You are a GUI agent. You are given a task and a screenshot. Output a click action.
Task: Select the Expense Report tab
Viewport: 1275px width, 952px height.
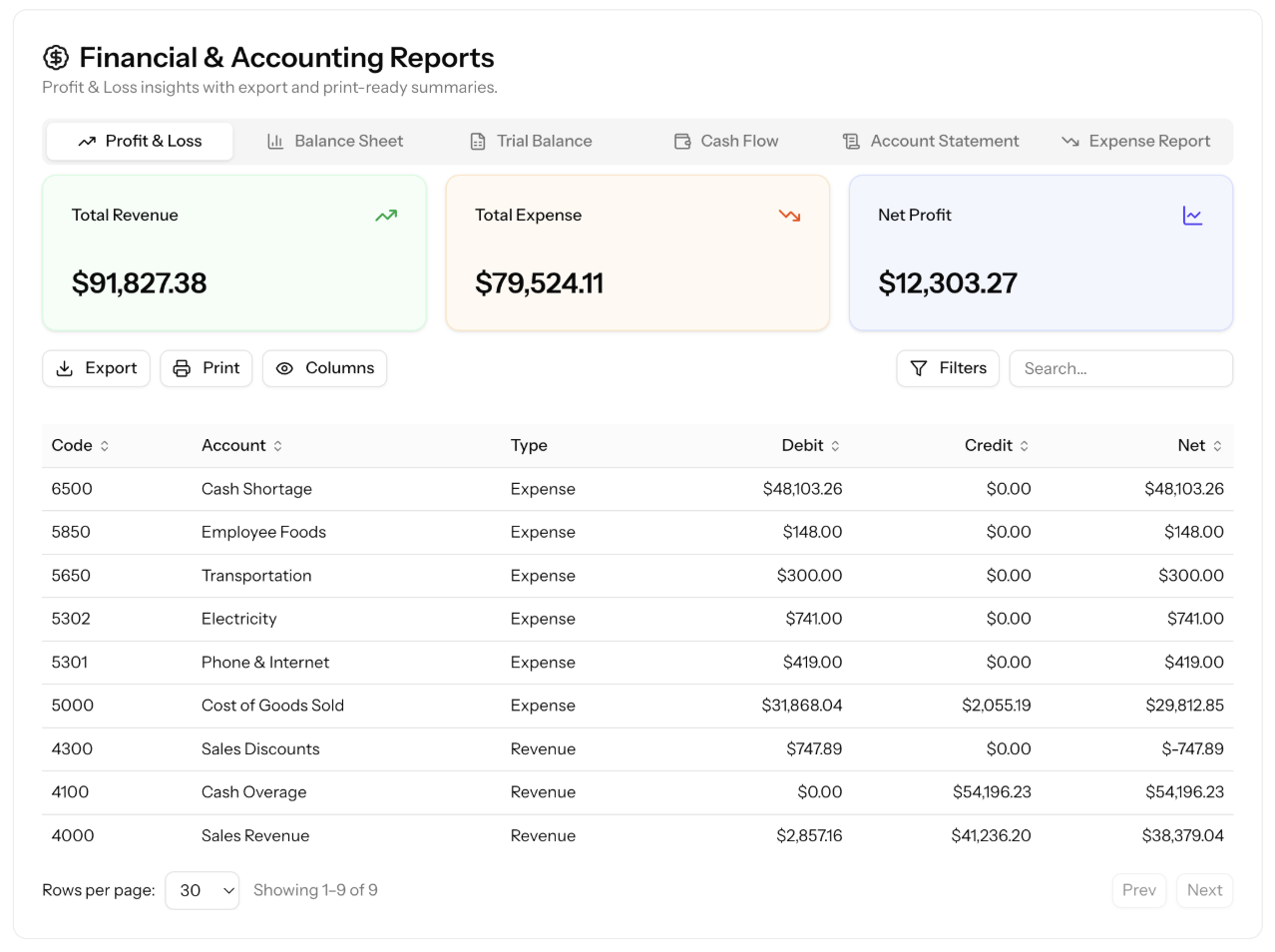1135,142
